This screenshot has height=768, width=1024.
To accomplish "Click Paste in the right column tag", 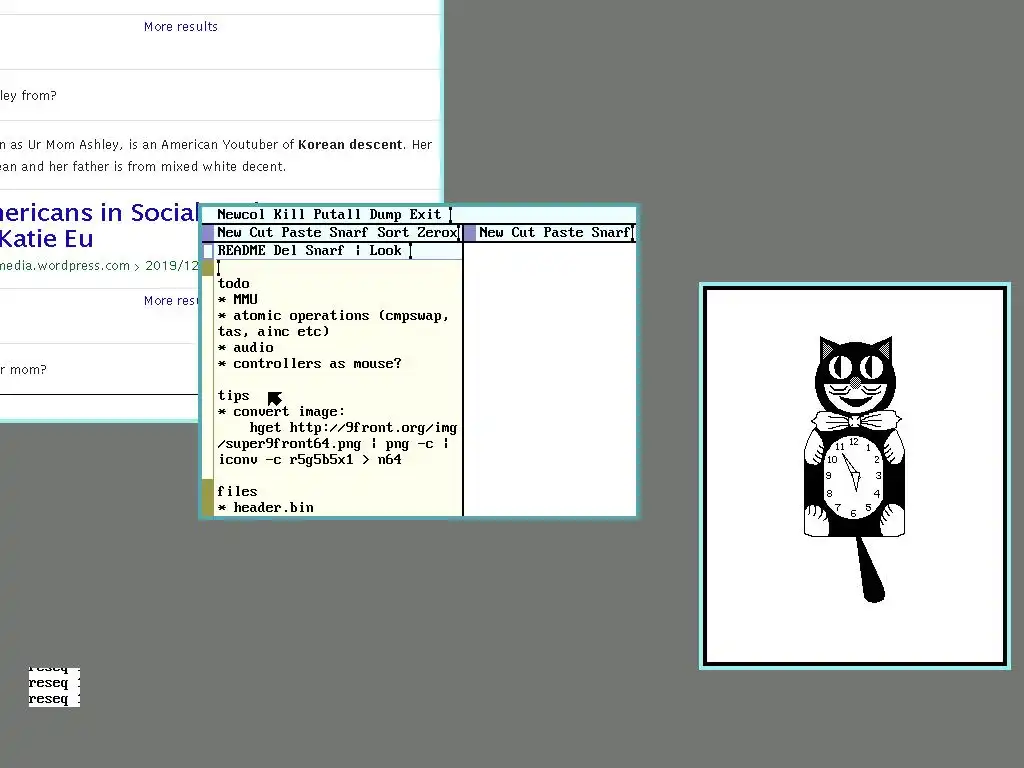I will pyautogui.click(x=564, y=232).
